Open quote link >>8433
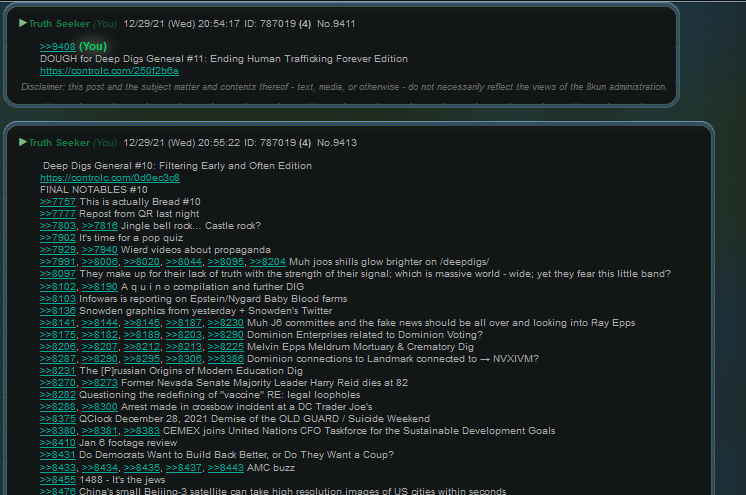This screenshot has width=746, height=495. click(58, 468)
